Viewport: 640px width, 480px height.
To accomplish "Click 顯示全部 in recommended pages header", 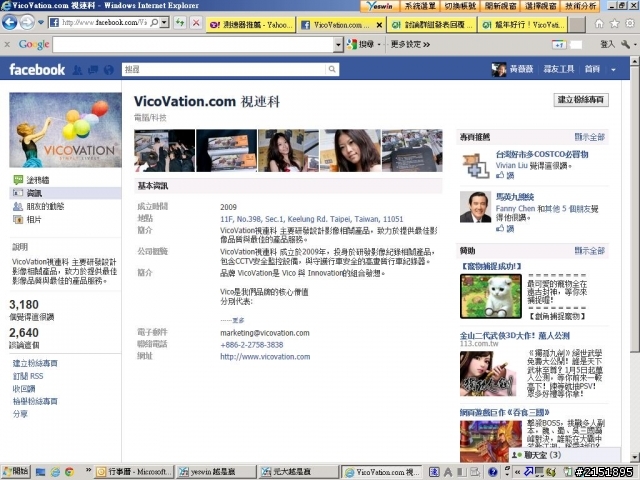I will point(589,137).
